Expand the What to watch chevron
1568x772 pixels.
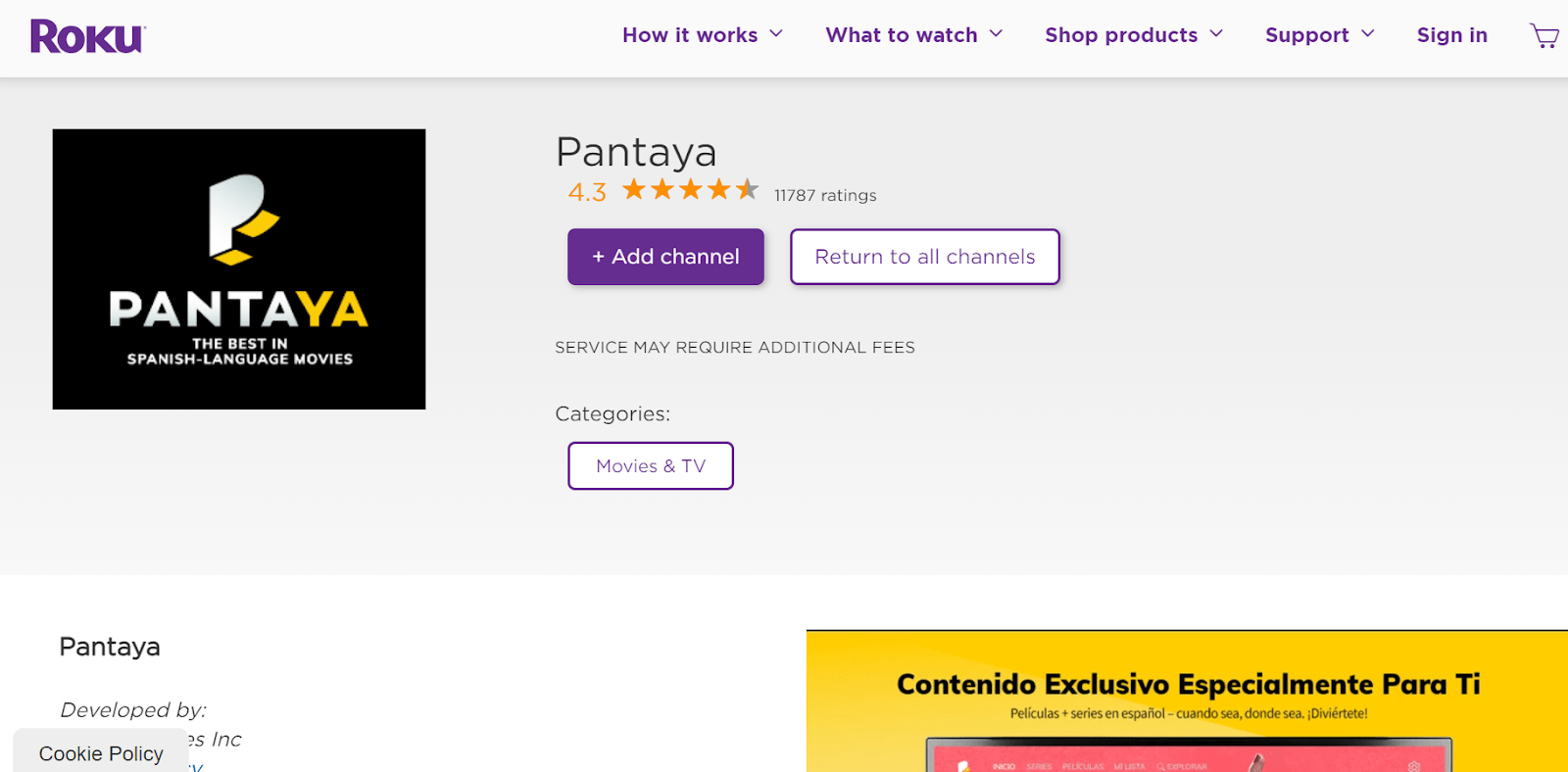(996, 34)
